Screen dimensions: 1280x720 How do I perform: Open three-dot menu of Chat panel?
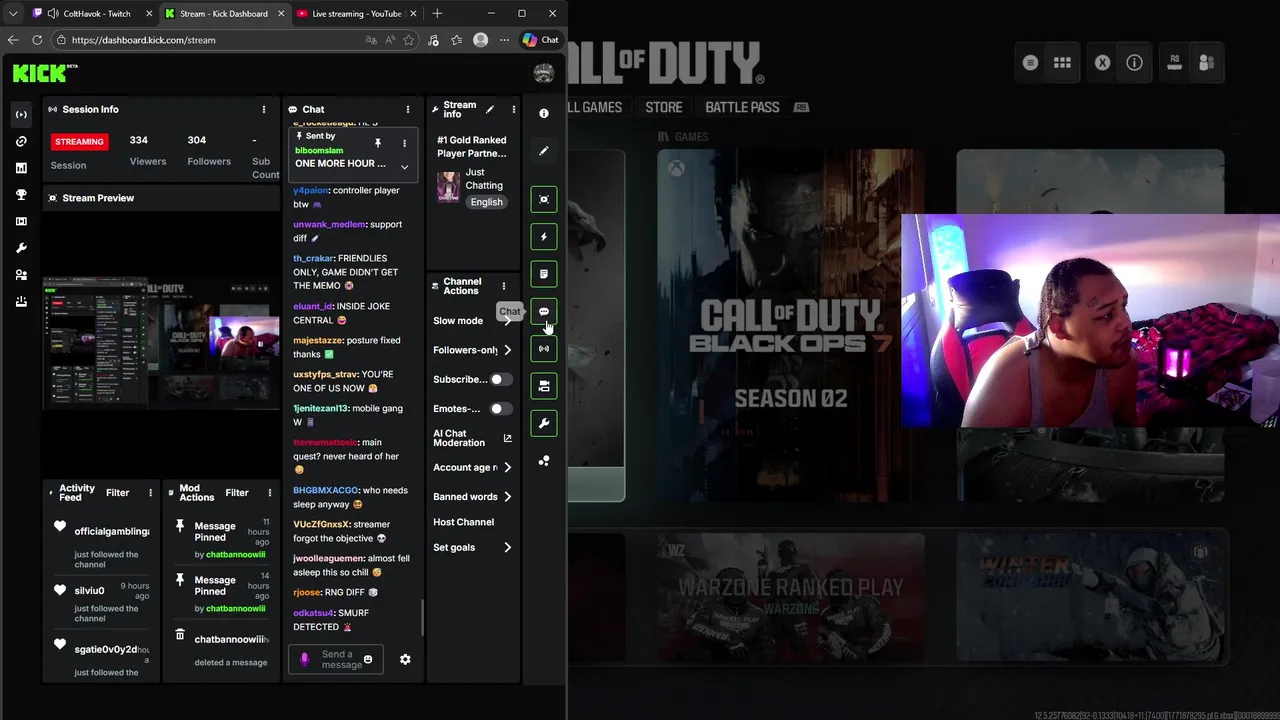408,109
